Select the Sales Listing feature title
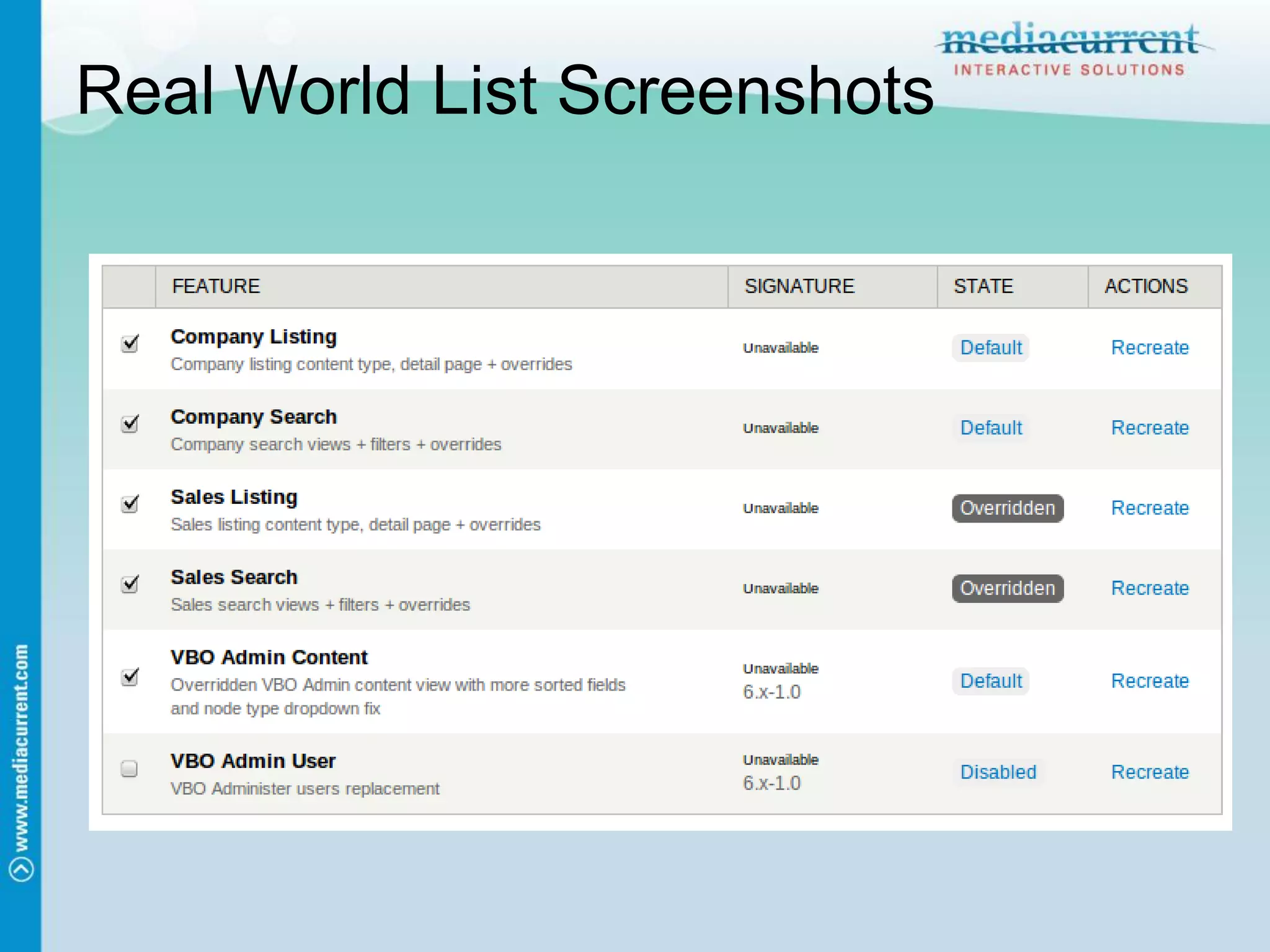The width and height of the screenshot is (1270, 952). click(234, 497)
